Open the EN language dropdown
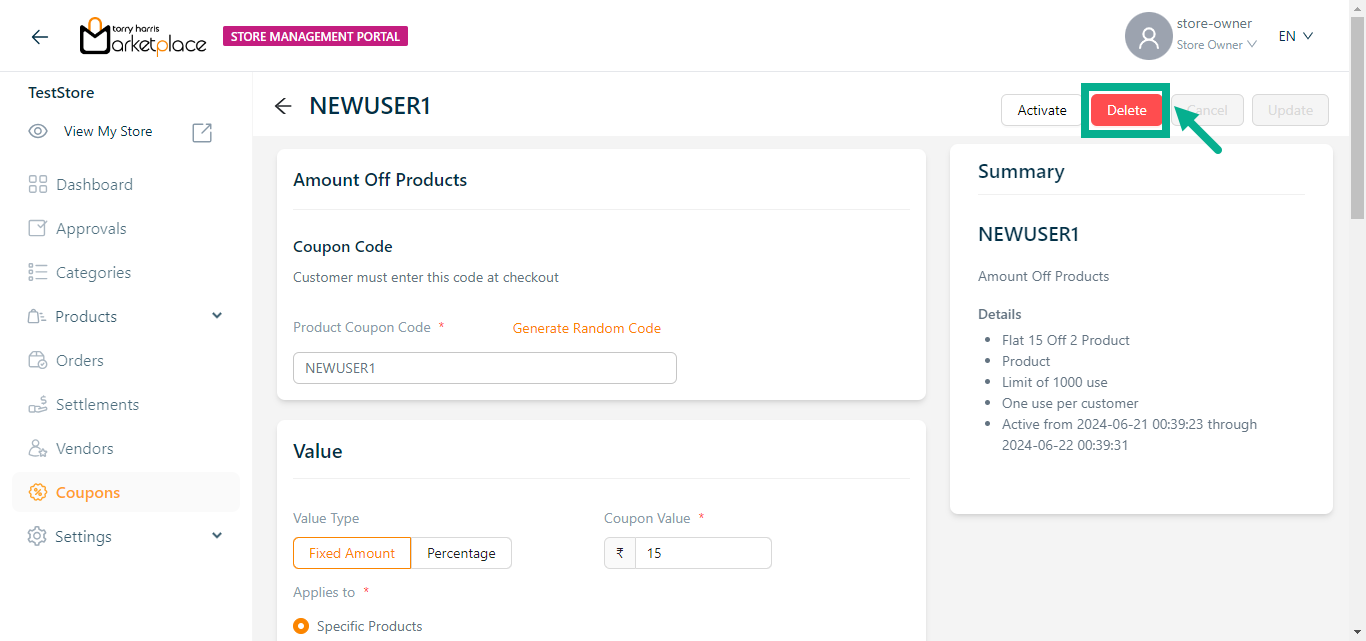 (1295, 36)
